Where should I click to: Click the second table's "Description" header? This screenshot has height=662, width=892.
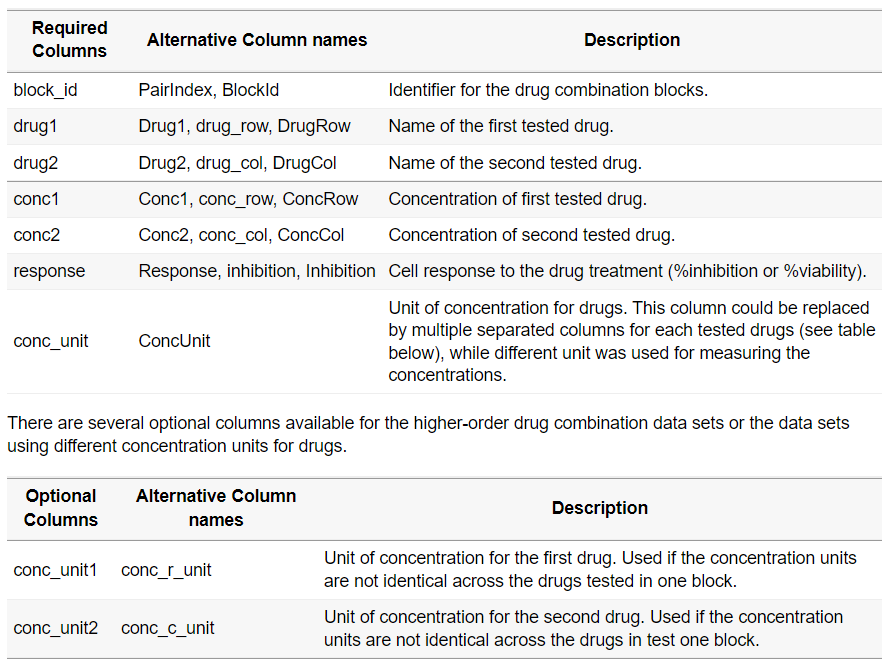point(600,507)
